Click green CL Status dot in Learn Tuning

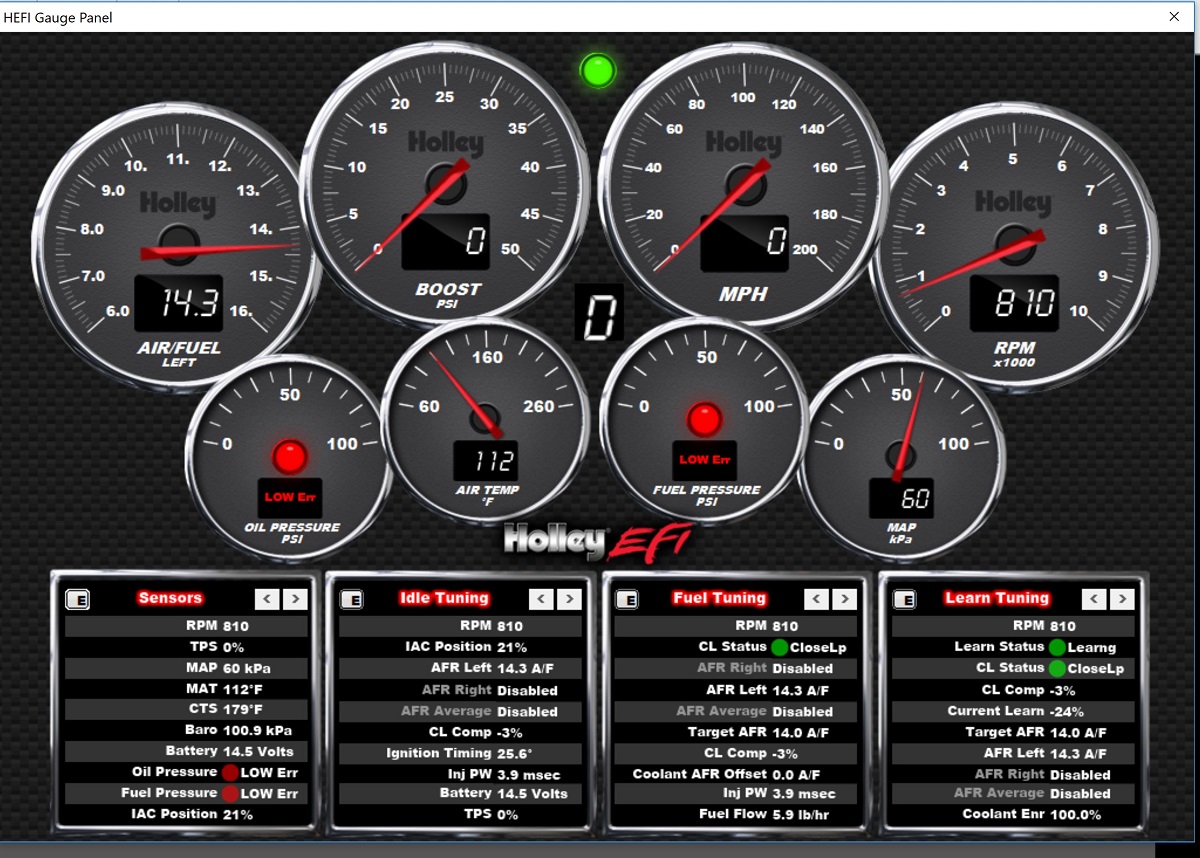click(x=1057, y=668)
